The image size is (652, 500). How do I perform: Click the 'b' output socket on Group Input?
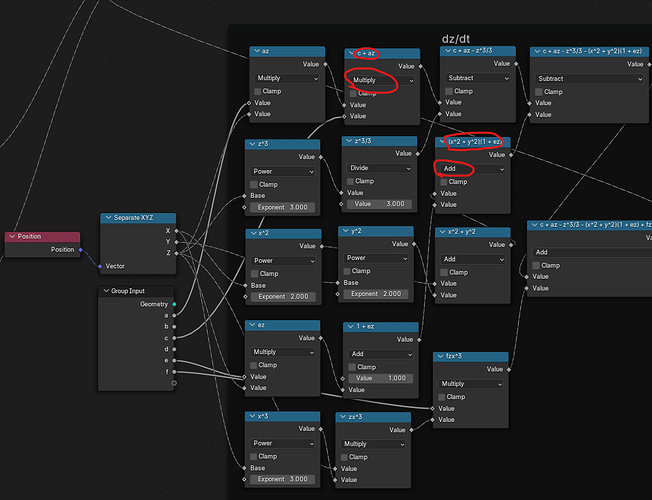tap(174, 327)
